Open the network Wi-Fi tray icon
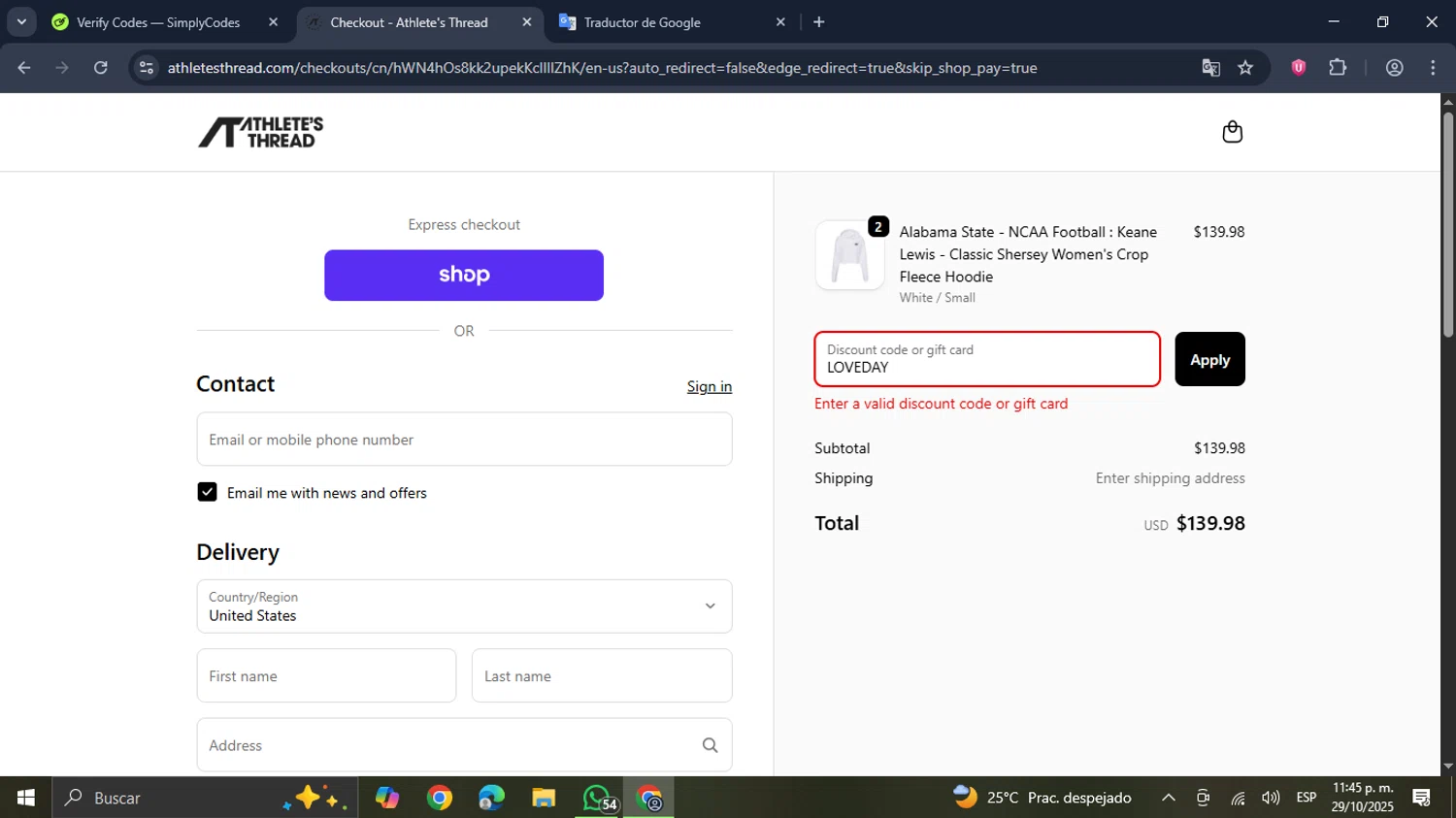The image size is (1456, 818). [1238, 798]
